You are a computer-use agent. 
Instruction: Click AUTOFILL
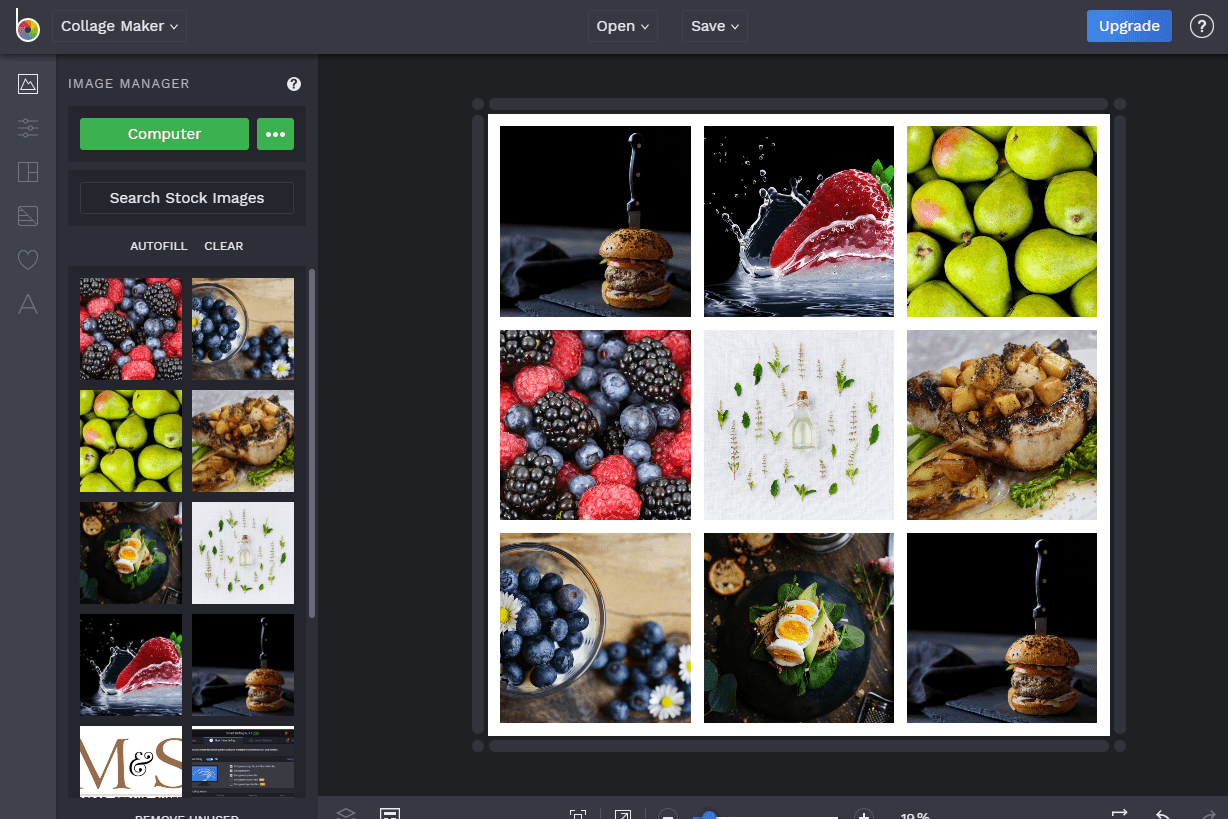point(158,246)
